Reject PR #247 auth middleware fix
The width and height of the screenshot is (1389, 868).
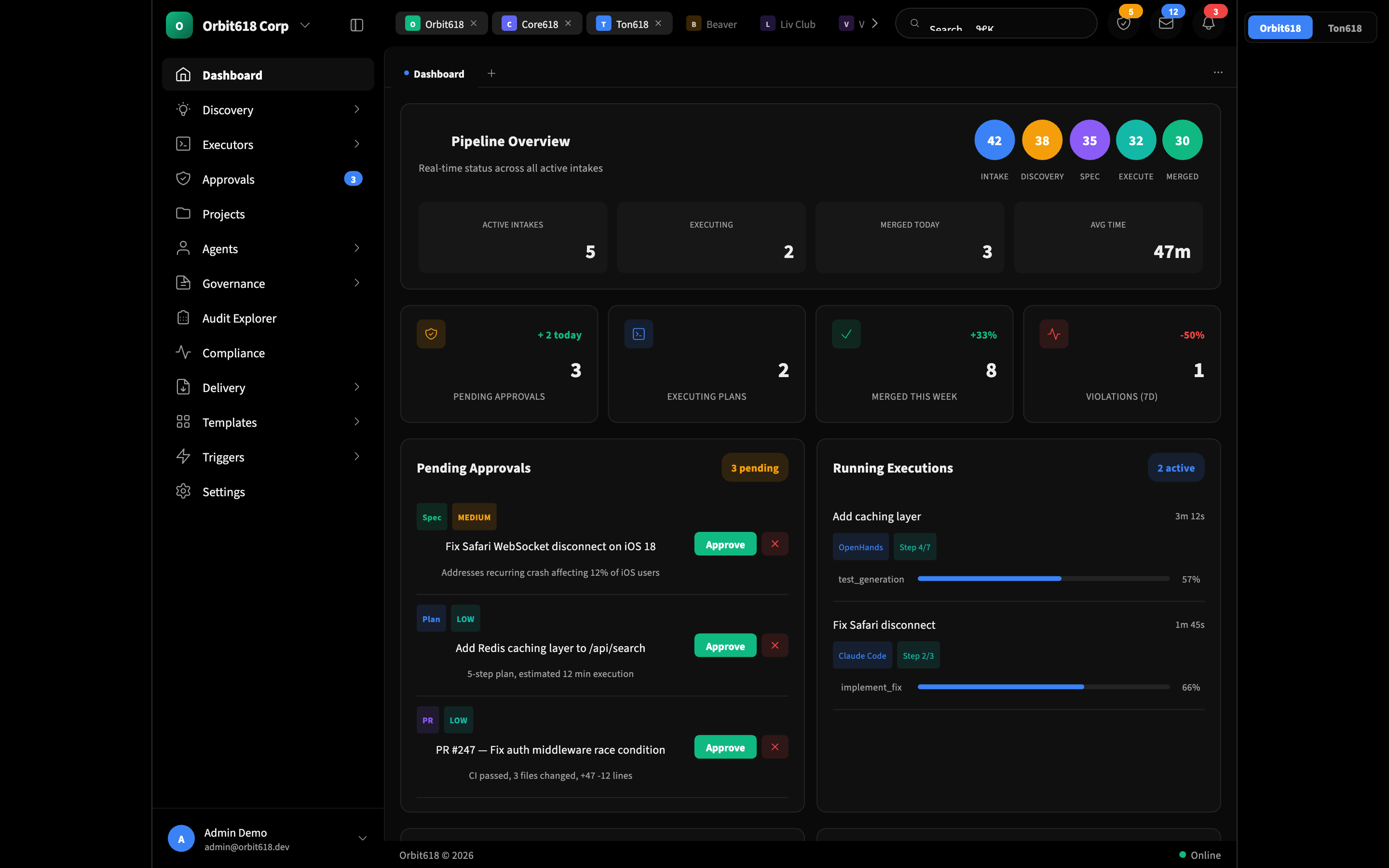click(775, 747)
